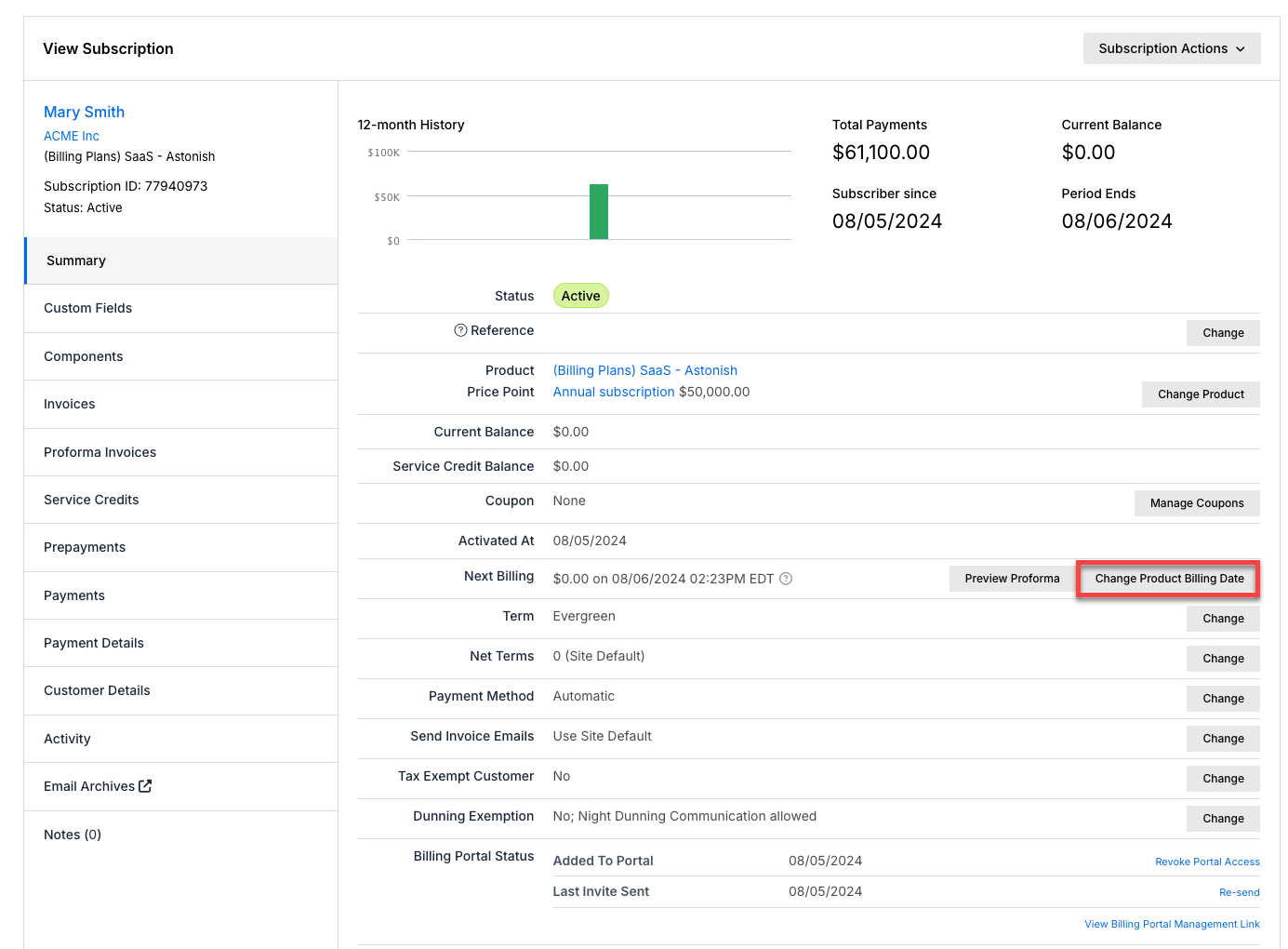Click the Total Payments $61,100.00 value
1288x949 pixels.
coord(881,153)
